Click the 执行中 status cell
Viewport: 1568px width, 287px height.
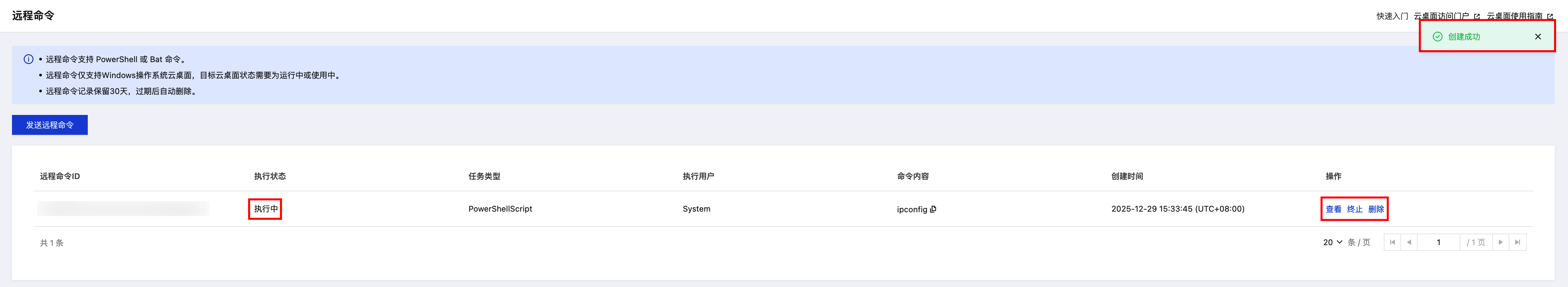pyautogui.click(x=265, y=209)
